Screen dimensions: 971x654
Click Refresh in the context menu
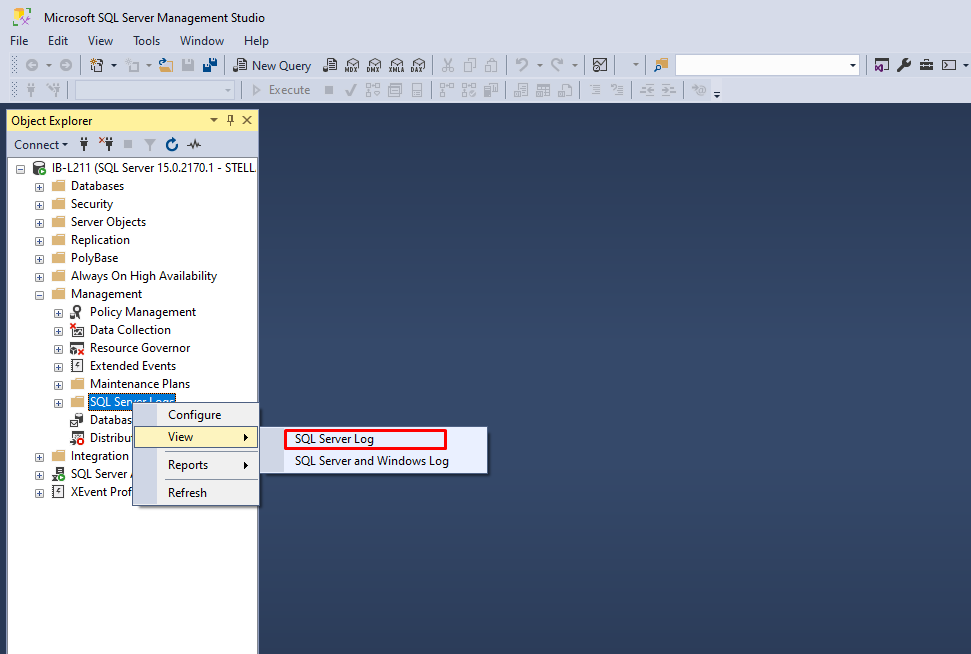tap(196, 493)
